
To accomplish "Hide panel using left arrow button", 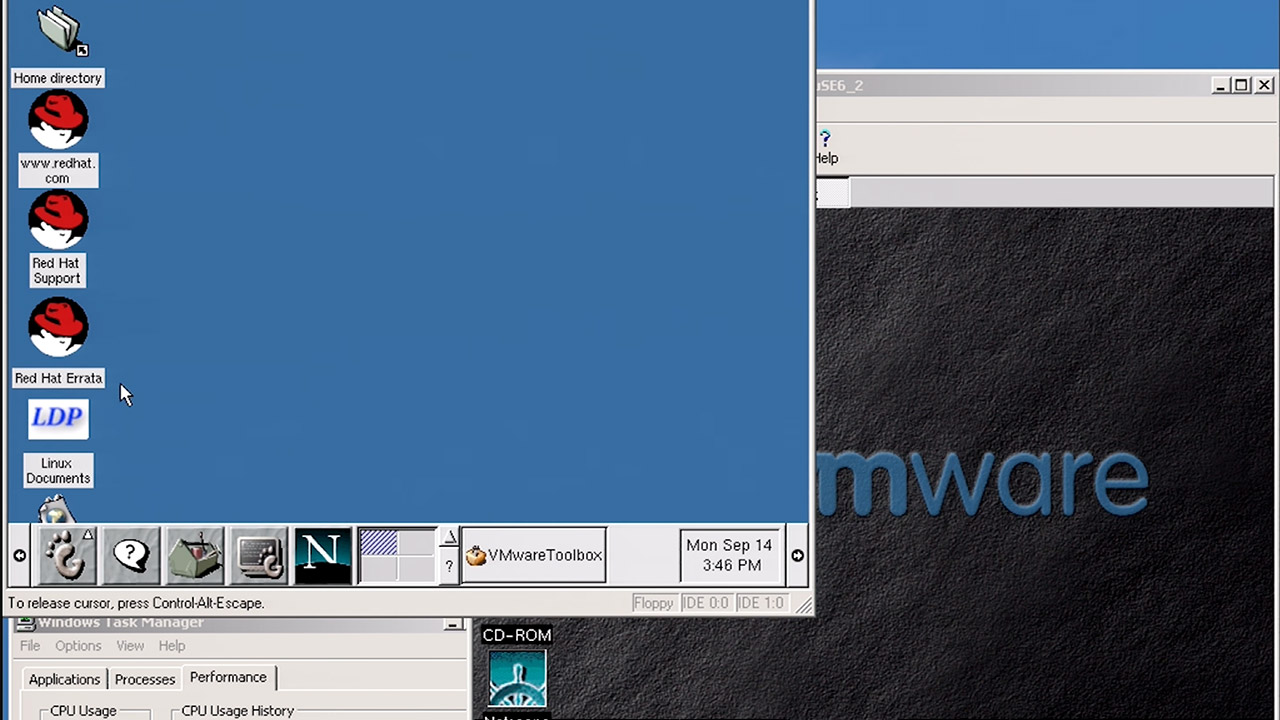I will pos(19,555).
